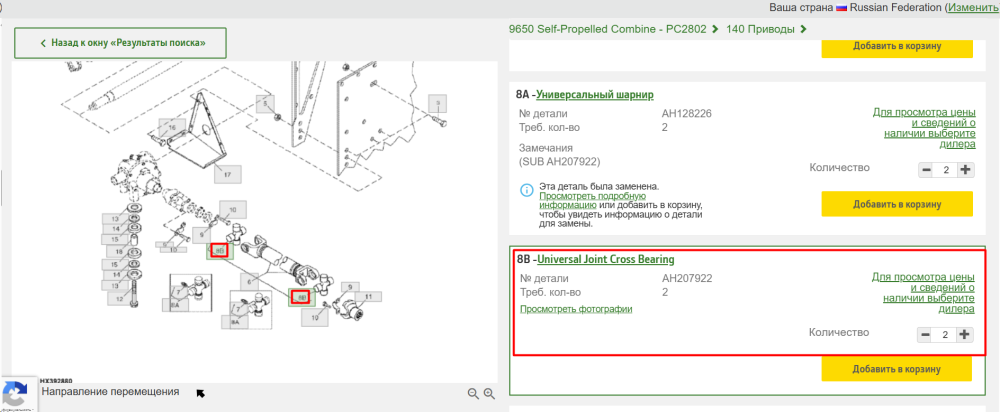Open 140 Приводы breadcrumb
The image size is (1000, 412).
[760, 29]
